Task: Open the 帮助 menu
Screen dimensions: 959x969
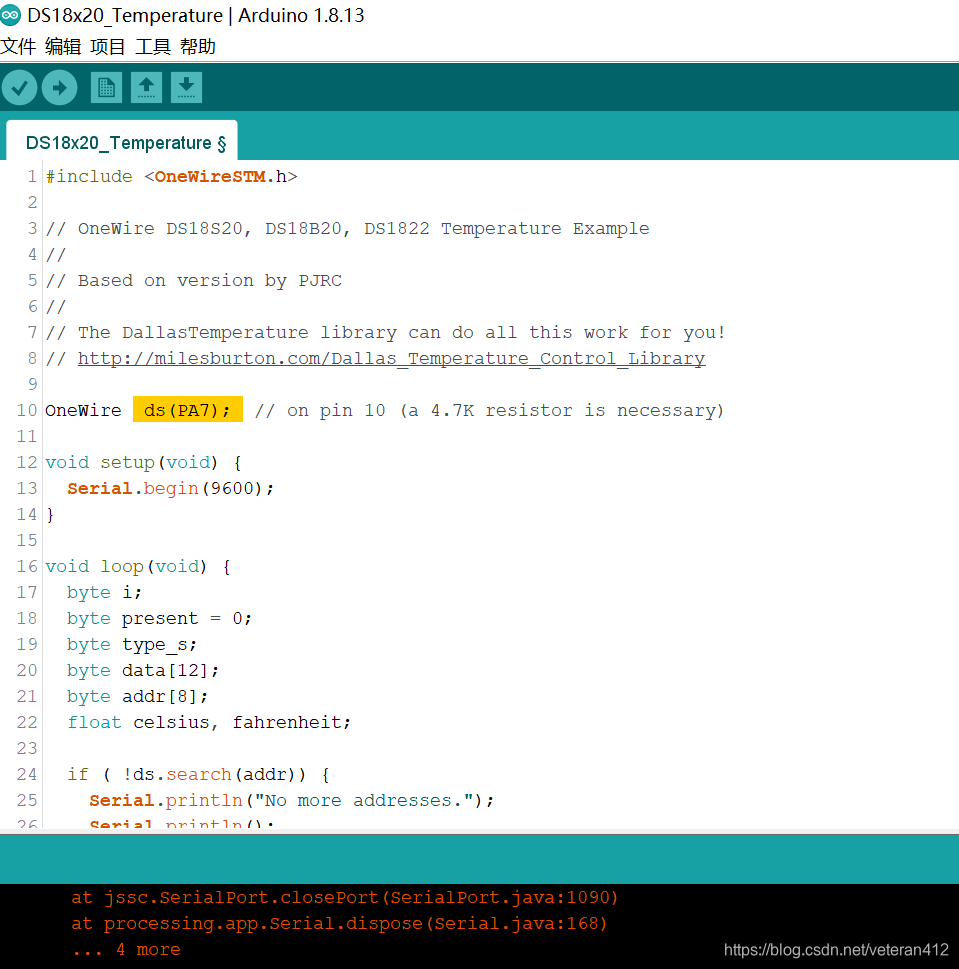Action: tap(197, 46)
